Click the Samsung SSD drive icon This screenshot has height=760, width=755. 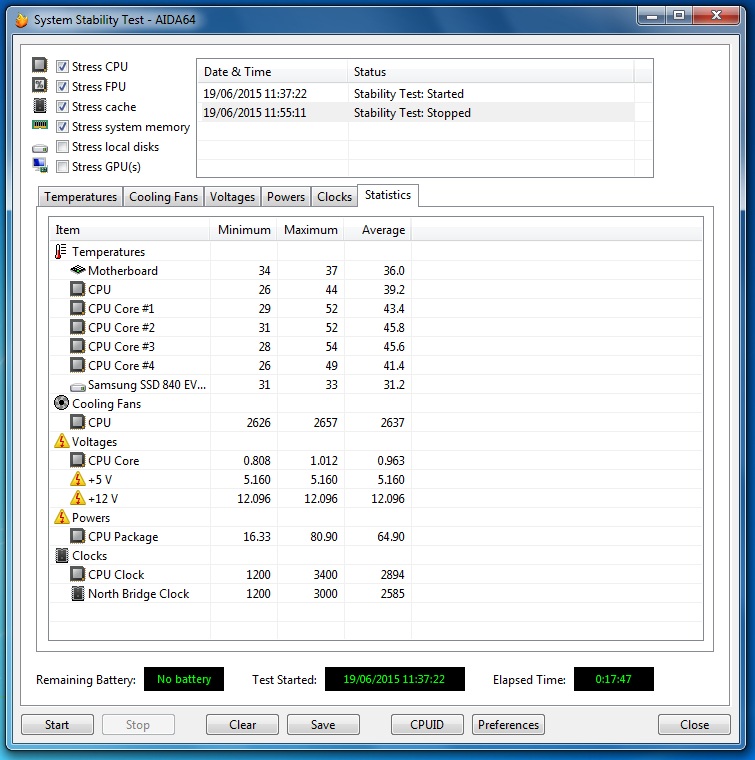tap(77, 385)
